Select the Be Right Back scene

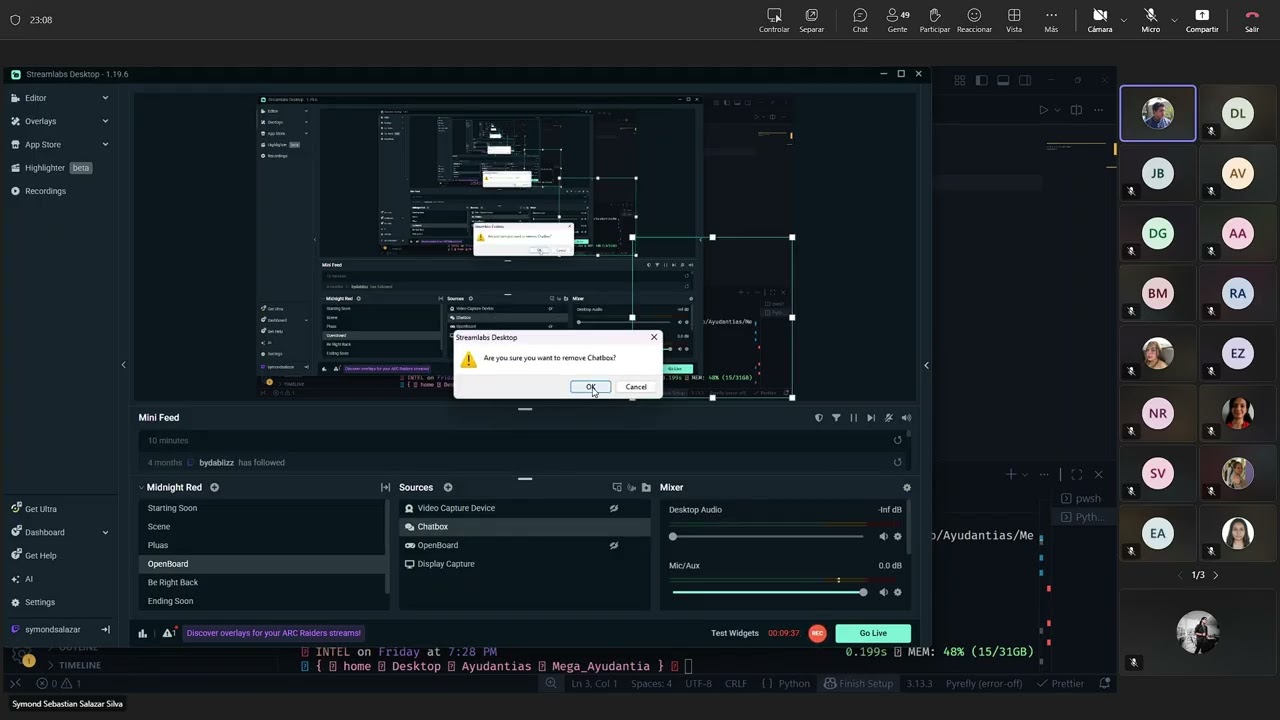[x=262, y=582]
